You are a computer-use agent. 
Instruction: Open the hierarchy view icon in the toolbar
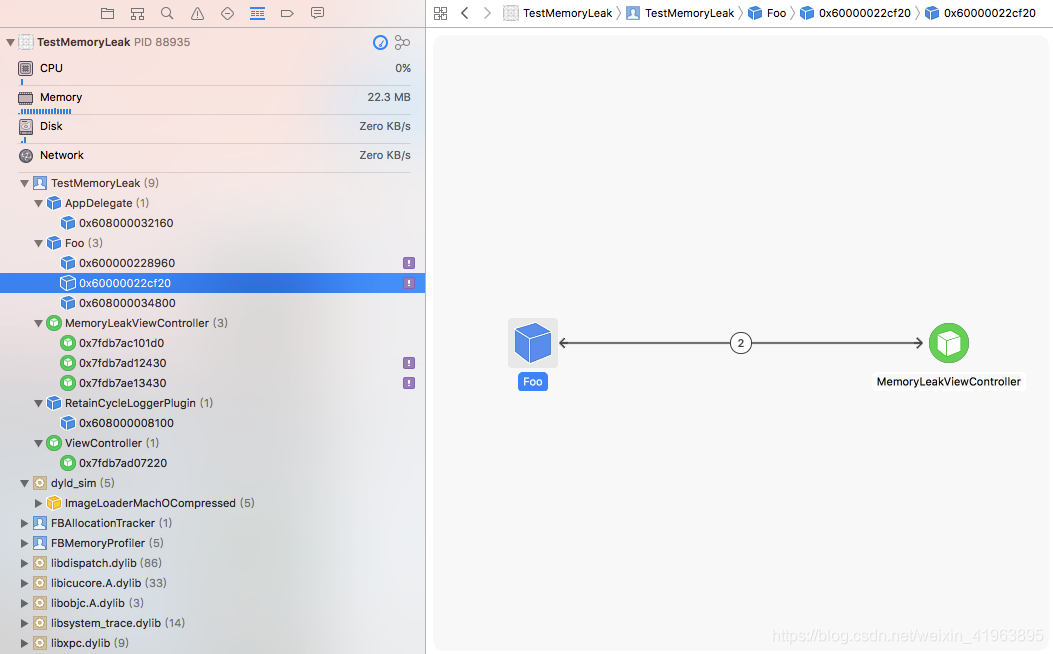pyautogui.click(x=137, y=13)
